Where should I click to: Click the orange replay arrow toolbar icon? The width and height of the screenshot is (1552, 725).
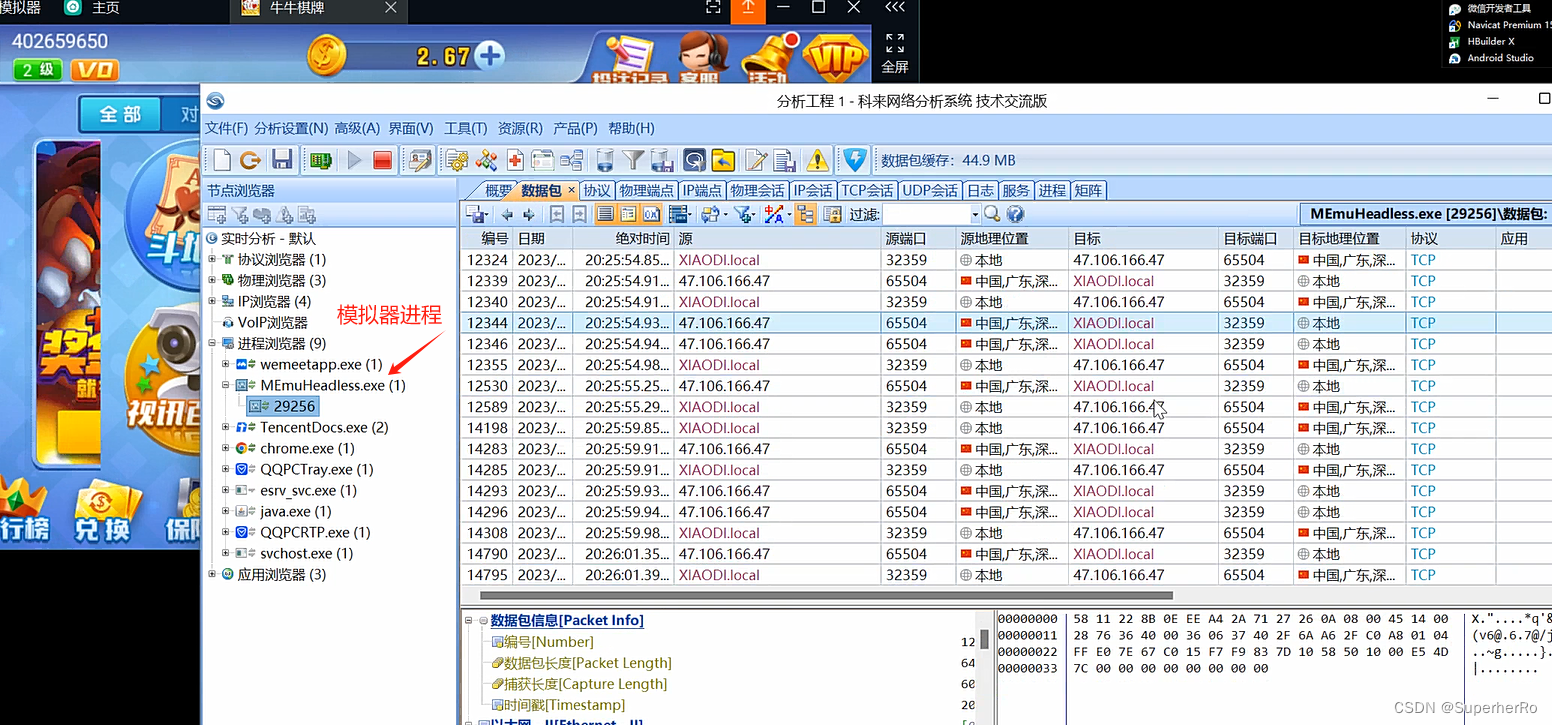coord(250,160)
